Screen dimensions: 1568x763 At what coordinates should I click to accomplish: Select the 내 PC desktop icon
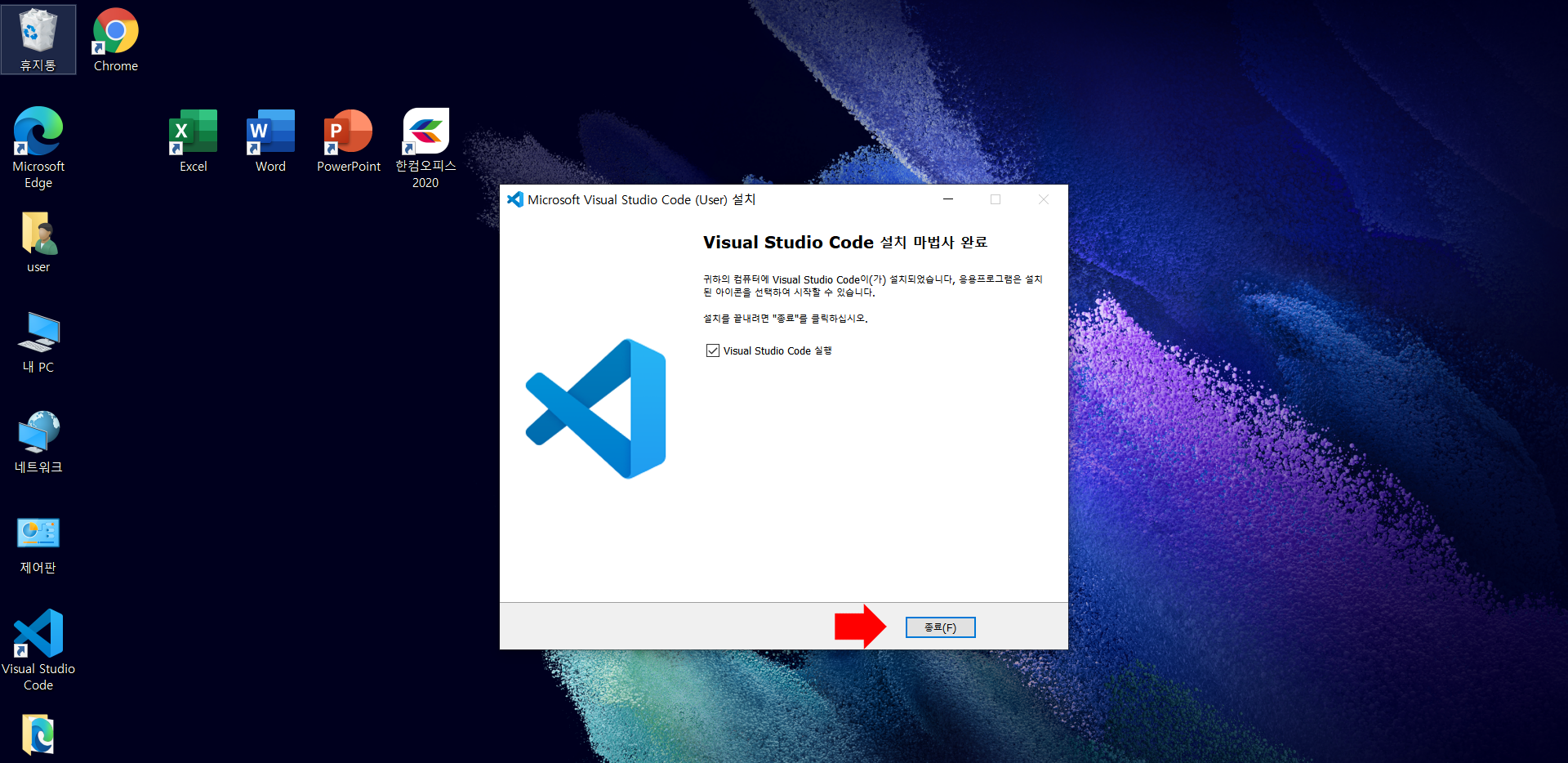(x=38, y=342)
